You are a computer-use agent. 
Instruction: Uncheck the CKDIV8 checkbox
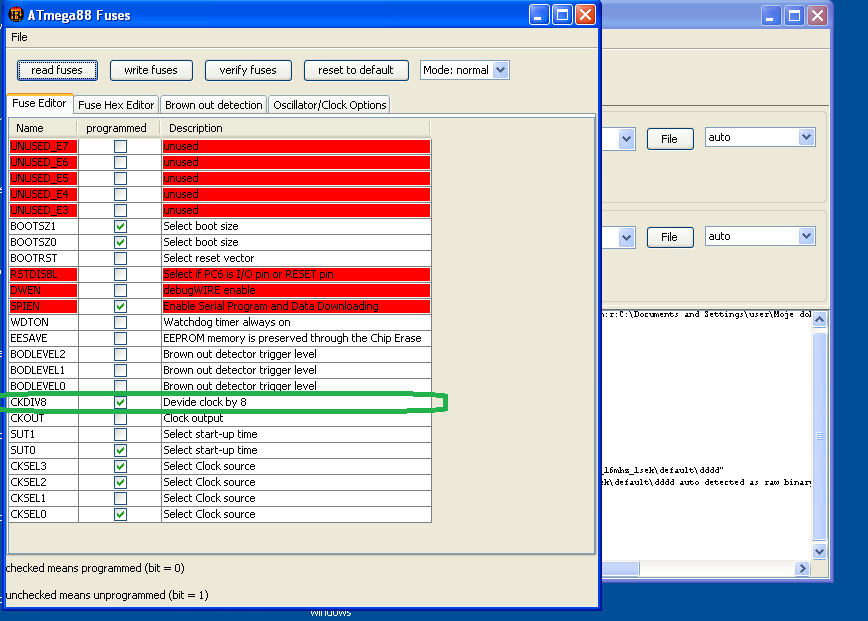tap(120, 402)
